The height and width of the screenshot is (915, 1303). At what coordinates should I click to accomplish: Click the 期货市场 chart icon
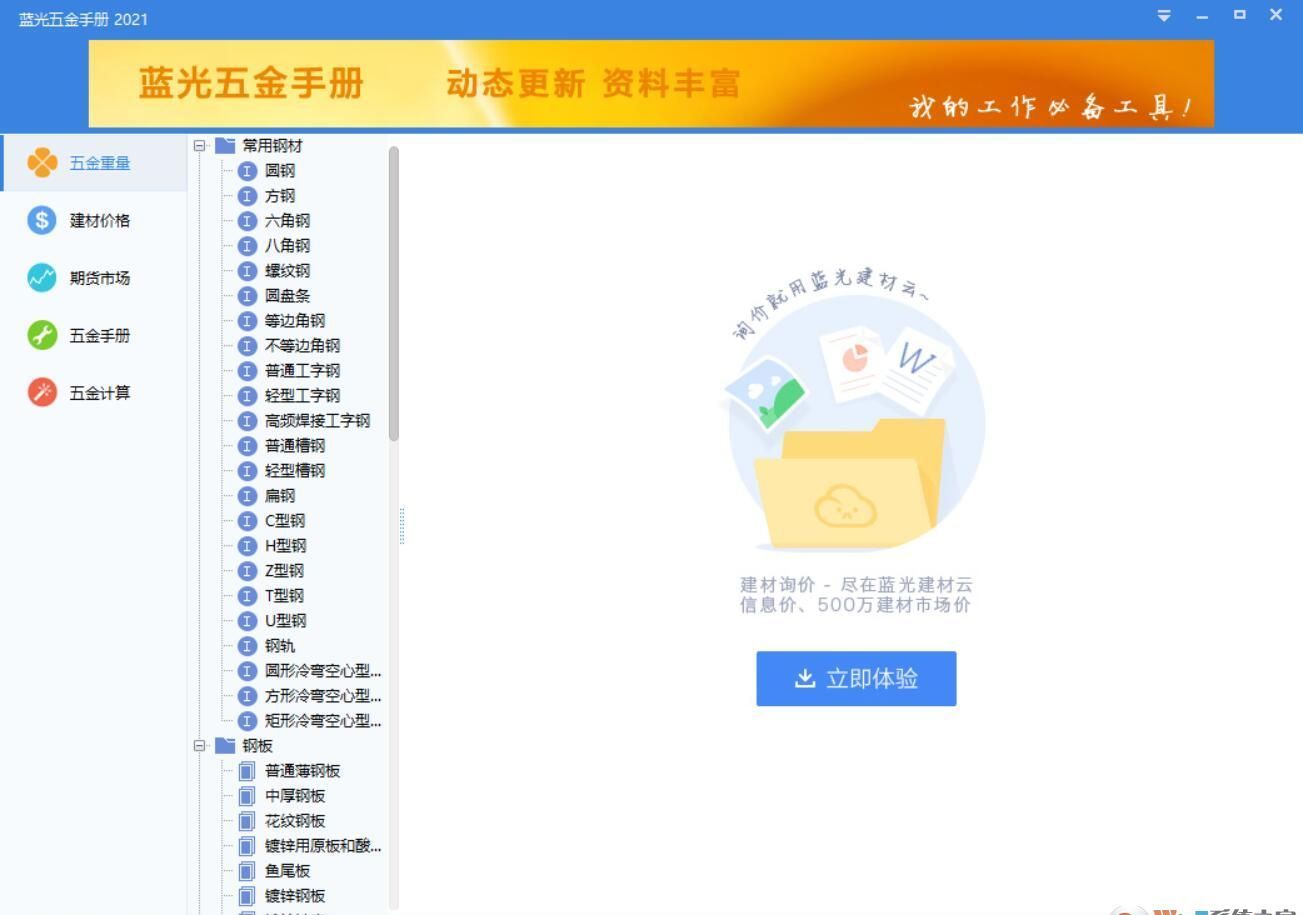pyautogui.click(x=42, y=278)
